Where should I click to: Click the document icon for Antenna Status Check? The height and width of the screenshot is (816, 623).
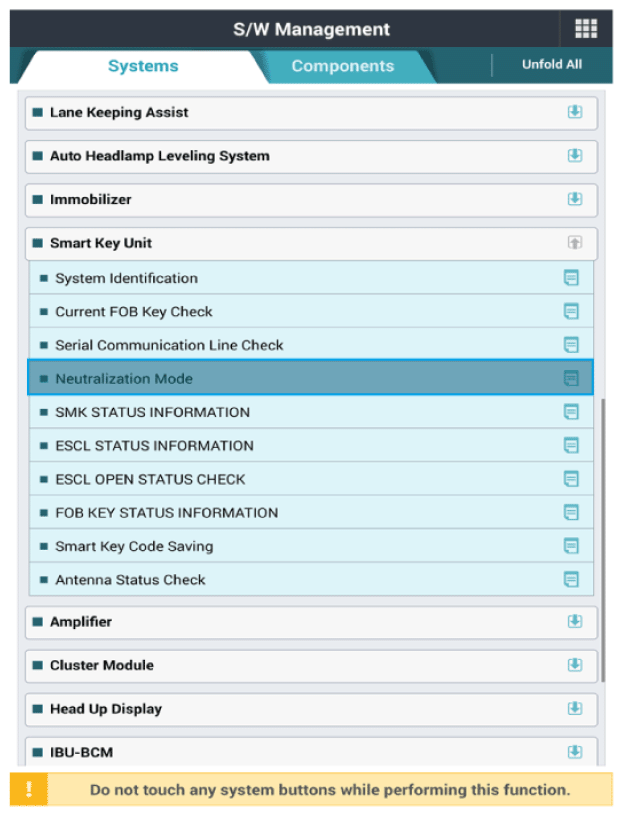tap(571, 579)
